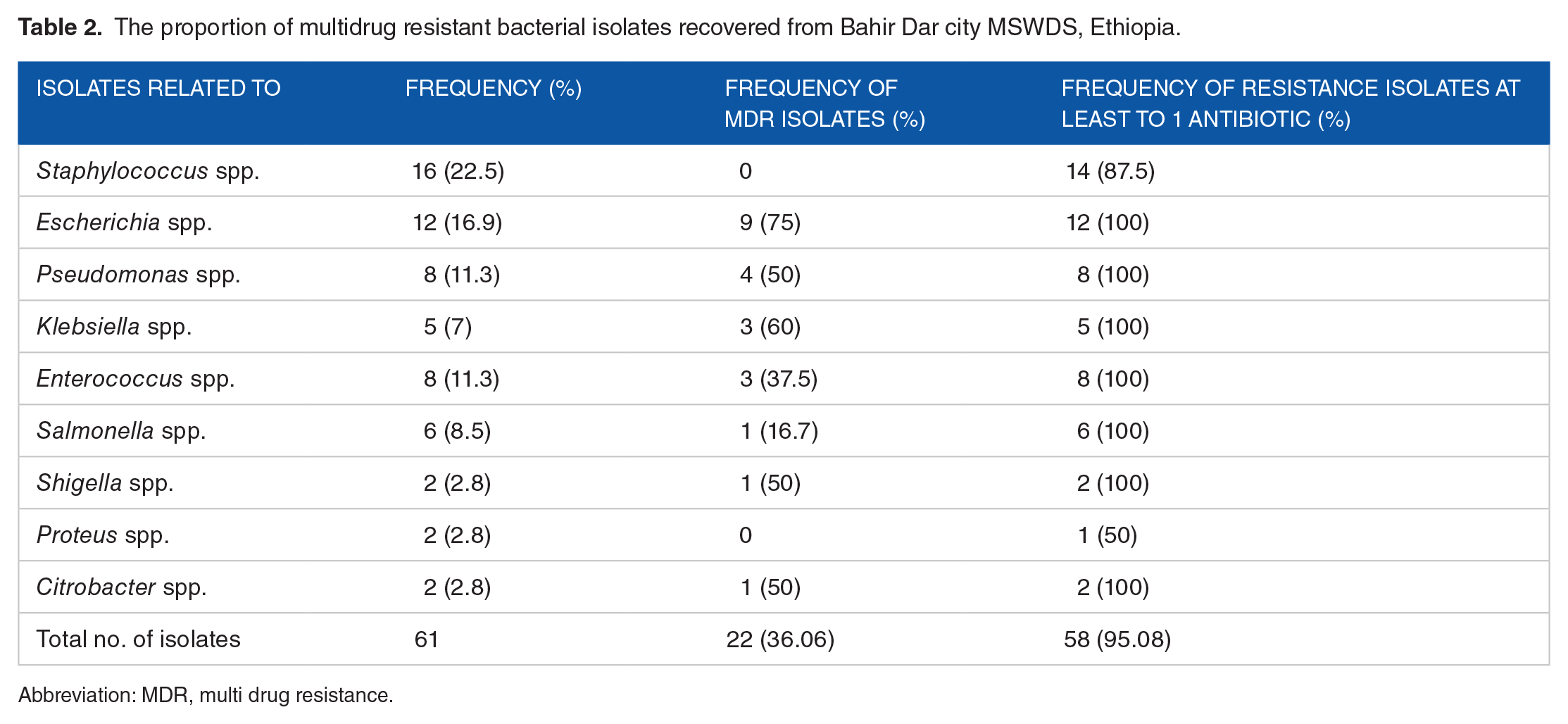1568x724 pixels.
Task: Click the resistance to at least 1 antibiotic header
Action: pyautogui.click(x=1290, y=104)
